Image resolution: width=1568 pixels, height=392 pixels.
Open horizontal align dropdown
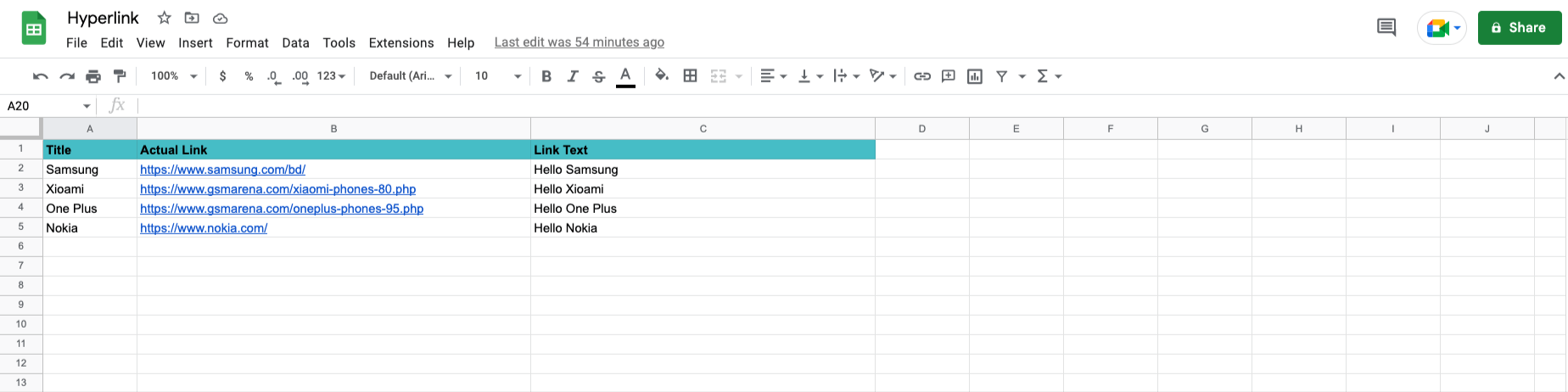click(774, 76)
